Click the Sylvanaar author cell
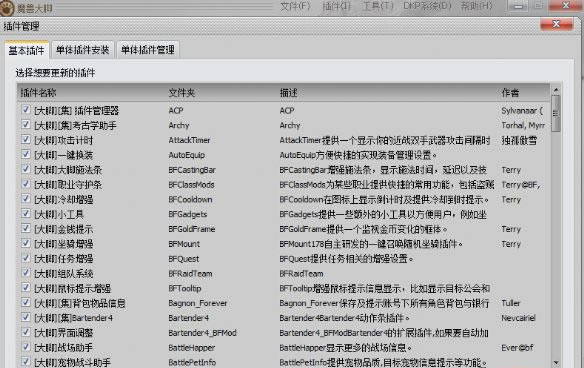The image size is (584, 368). (x=522, y=111)
